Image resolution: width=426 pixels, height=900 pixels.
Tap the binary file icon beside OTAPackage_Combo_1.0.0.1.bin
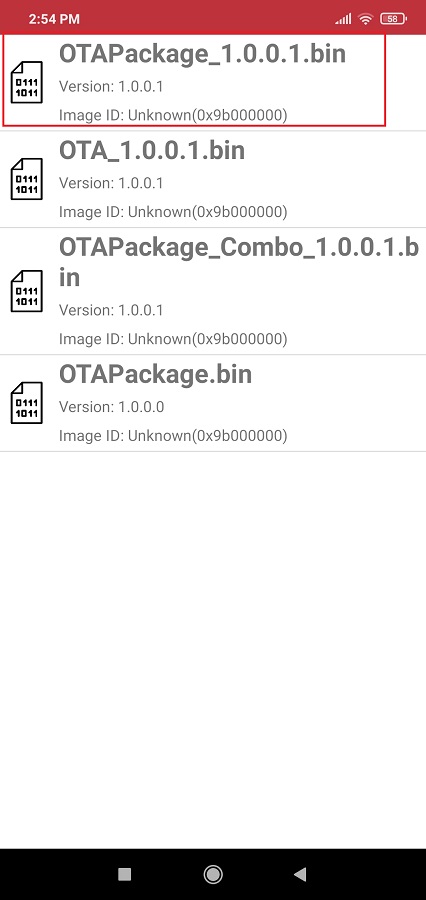26,291
